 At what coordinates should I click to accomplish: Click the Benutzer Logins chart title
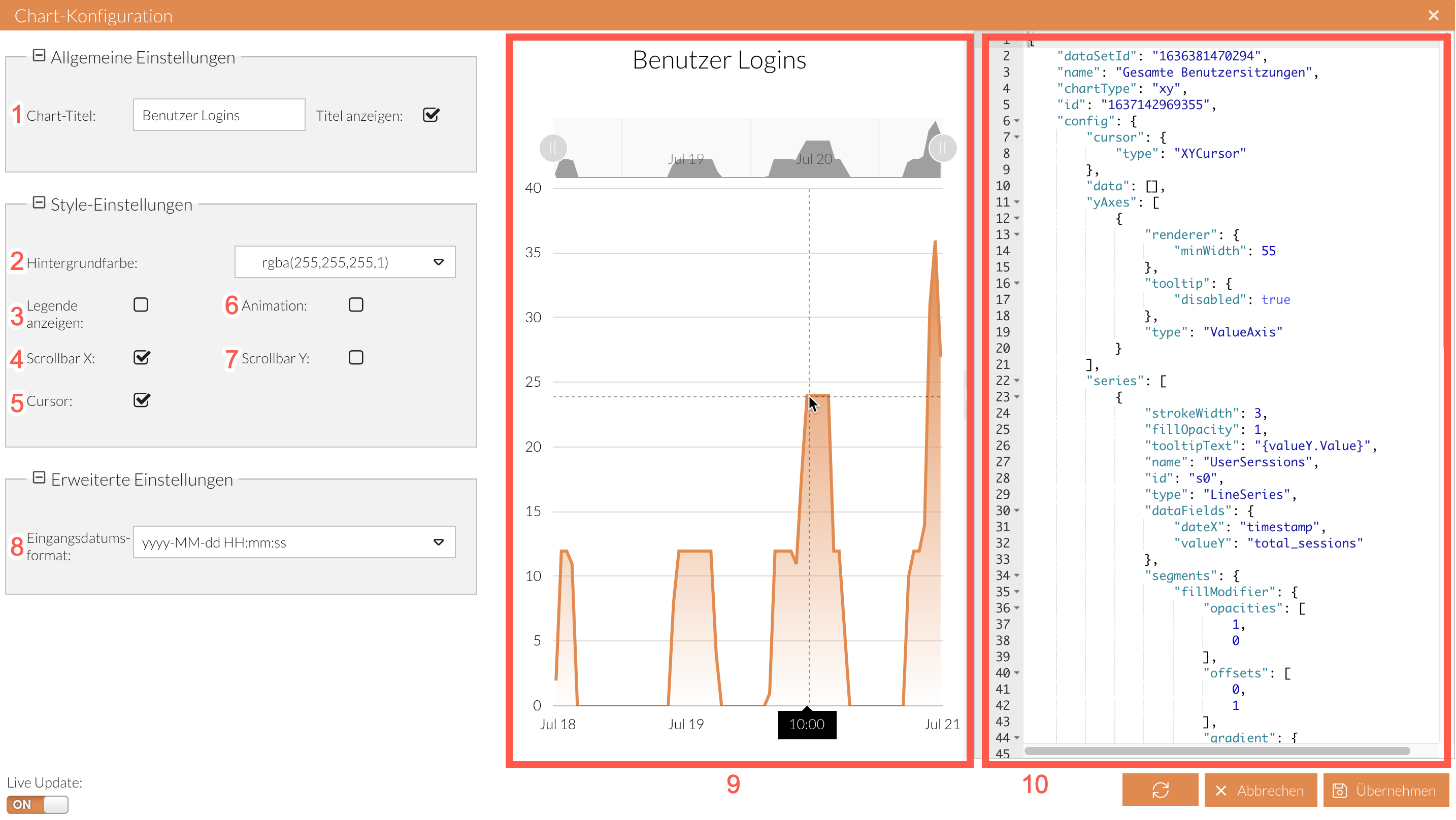pyautogui.click(x=719, y=60)
